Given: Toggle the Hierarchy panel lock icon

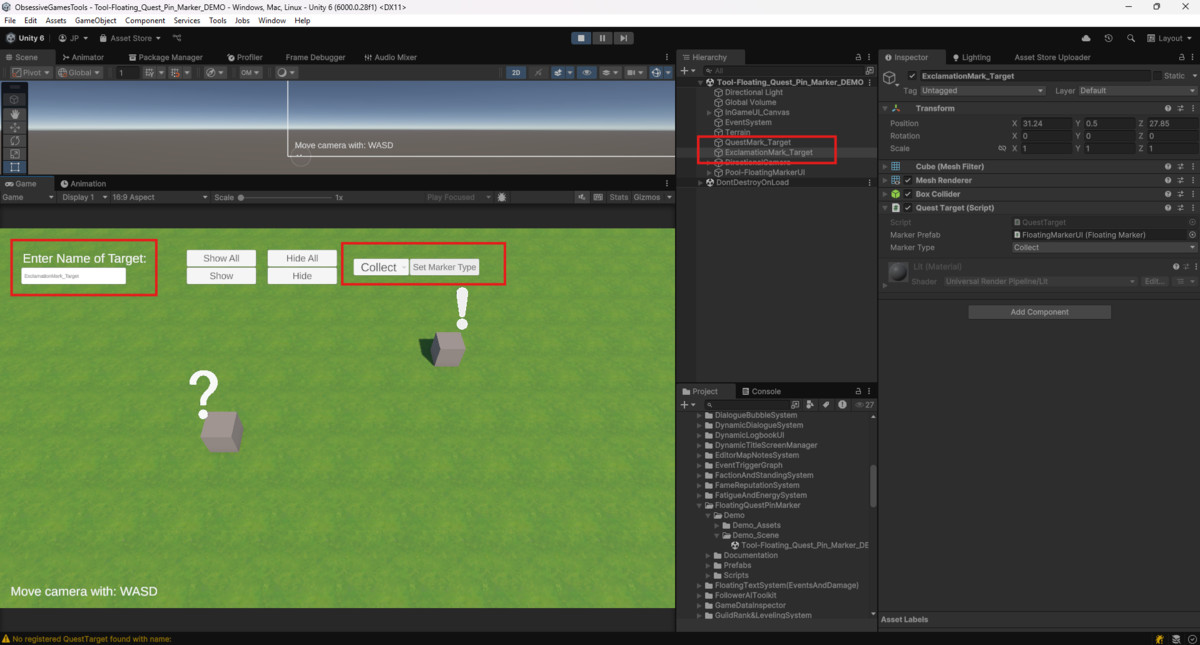Looking at the screenshot, I should [858, 57].
